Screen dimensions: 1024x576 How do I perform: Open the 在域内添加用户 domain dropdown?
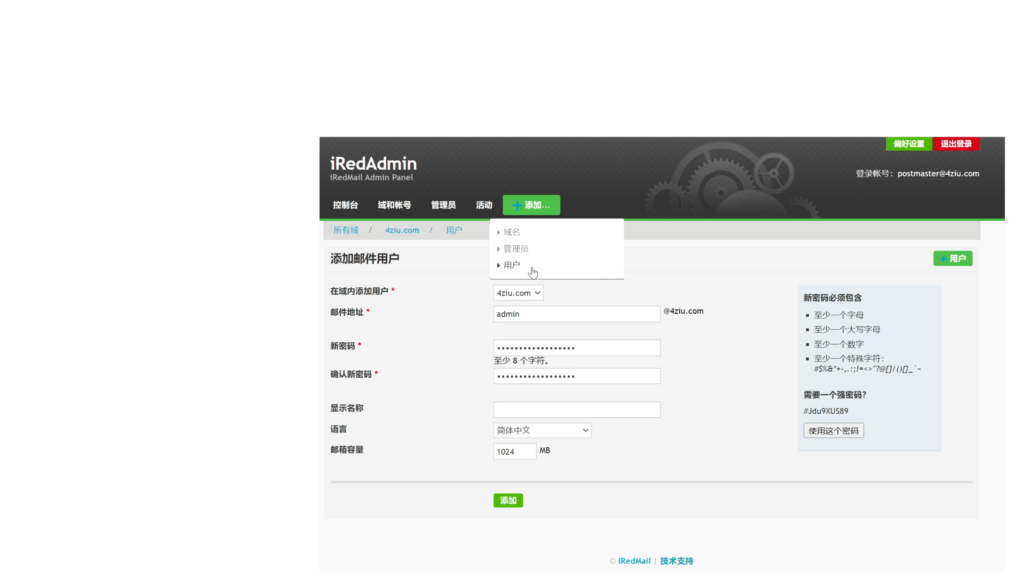pos(518,293)
